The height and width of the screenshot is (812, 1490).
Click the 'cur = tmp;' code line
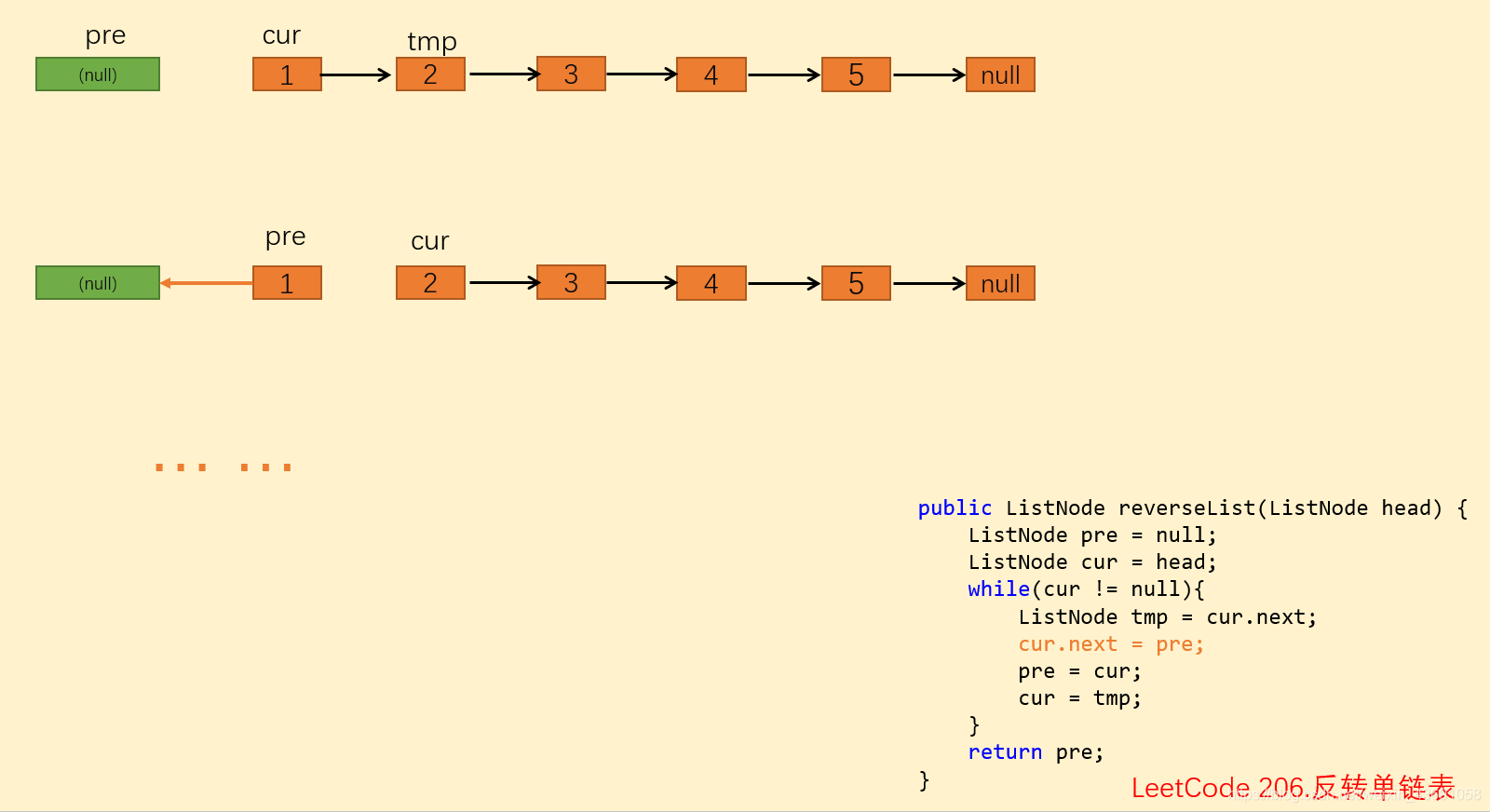point(1079,698)
